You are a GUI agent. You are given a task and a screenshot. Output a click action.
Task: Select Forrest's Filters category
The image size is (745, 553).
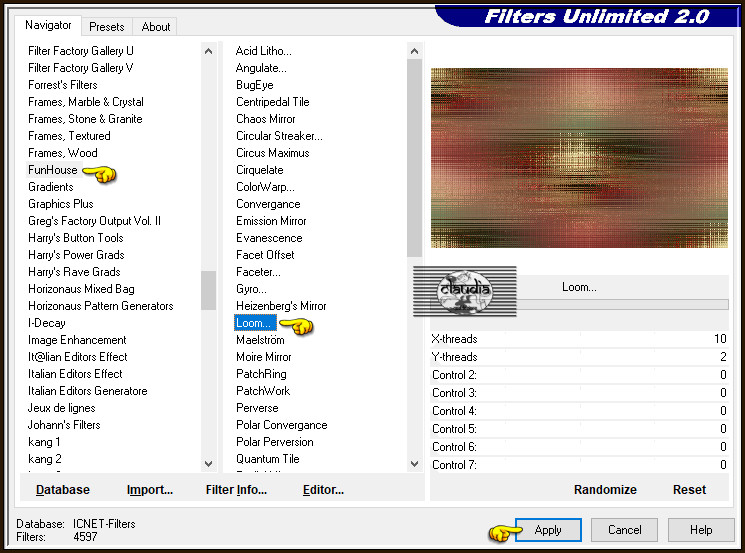63,85
